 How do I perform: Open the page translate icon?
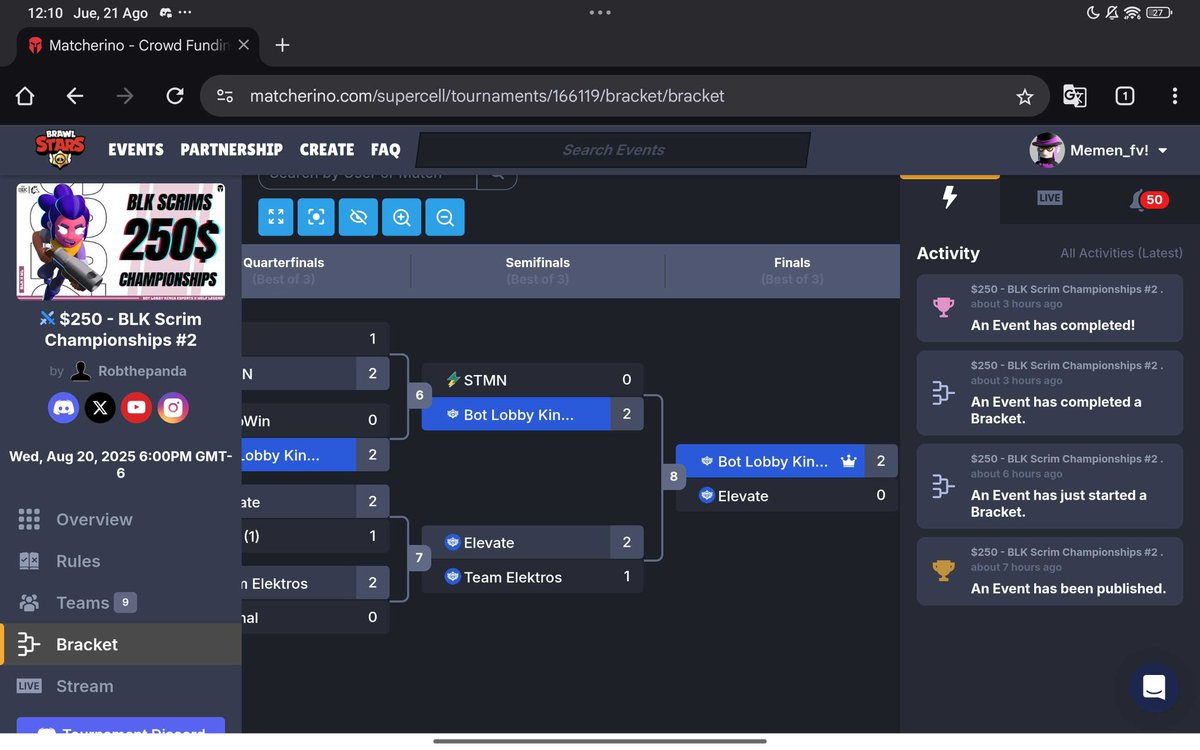(x=1074, y=96)
